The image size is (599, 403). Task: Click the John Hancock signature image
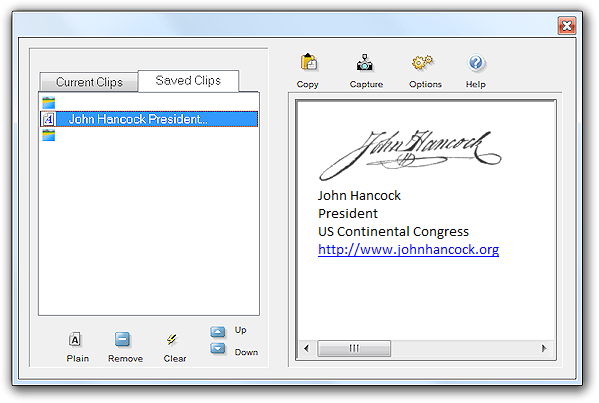click(x=410, y=155)
